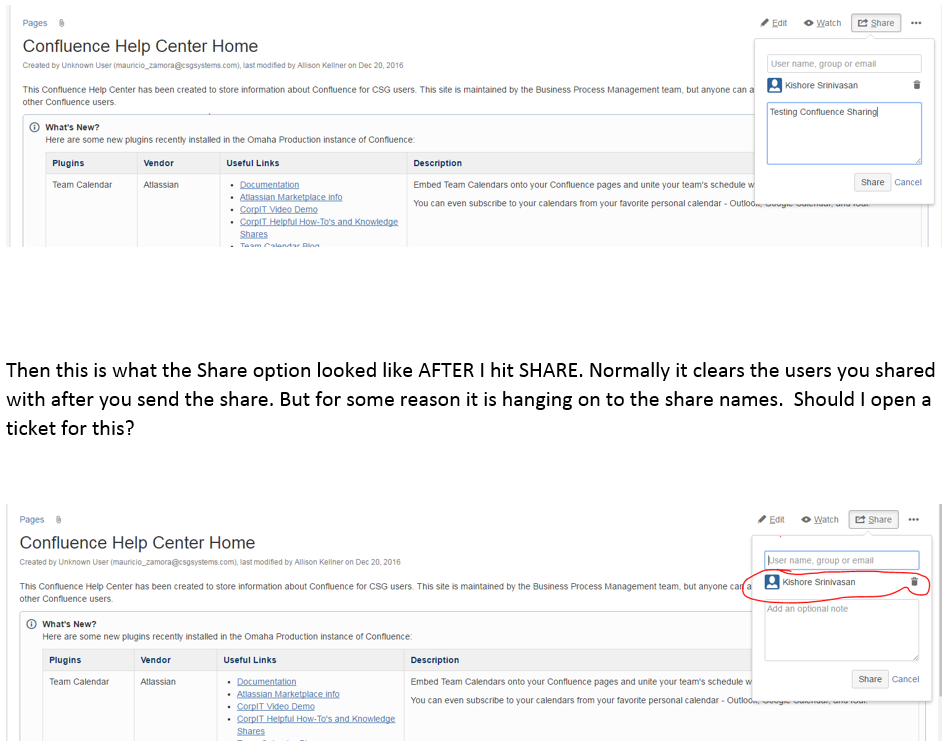Click the What's New info icon in top screenshot
945x745 pixels.
34,127
